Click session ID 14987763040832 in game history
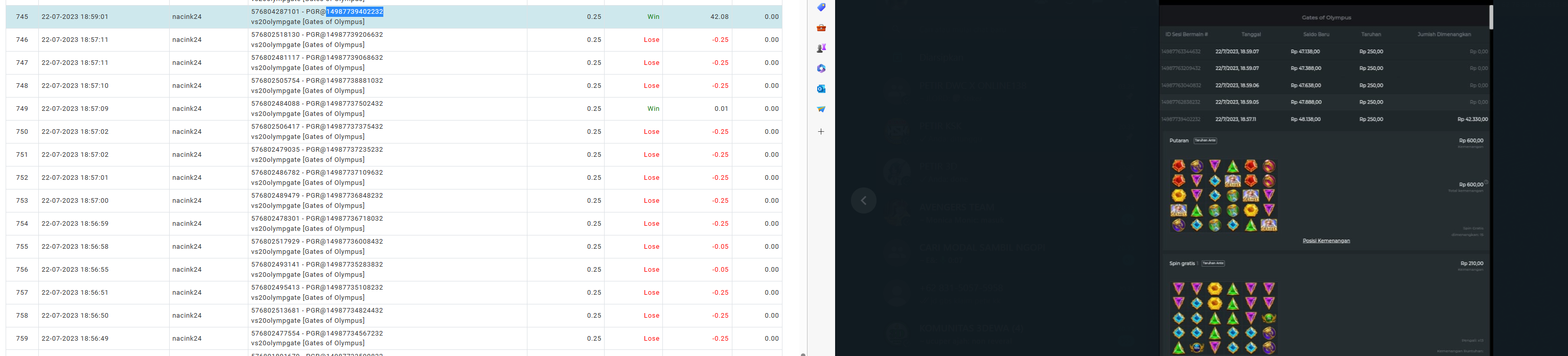Viewport: 1568px width, 356px height. pos(1181,86)
